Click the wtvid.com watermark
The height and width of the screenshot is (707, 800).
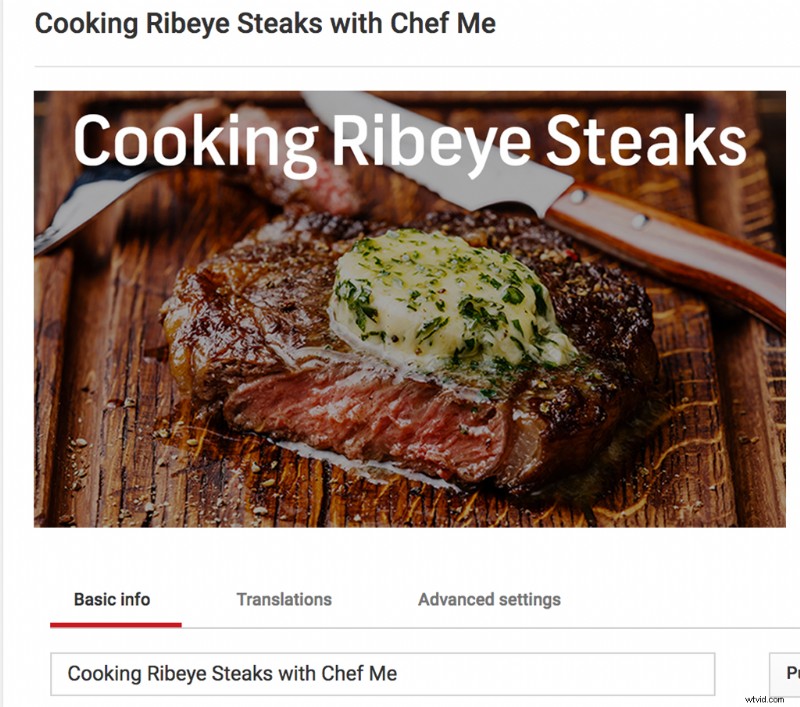pyautogui.click(x=764, y=699)
